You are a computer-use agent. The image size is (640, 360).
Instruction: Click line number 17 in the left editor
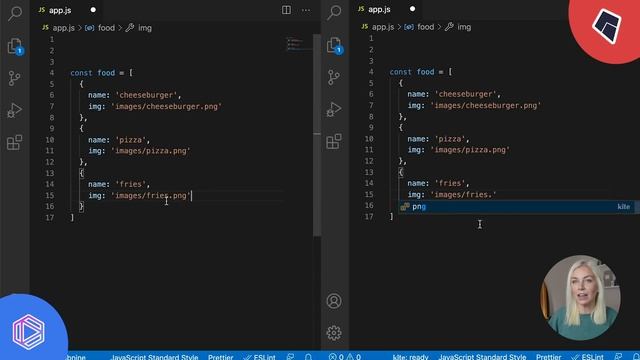pos(50,218)
